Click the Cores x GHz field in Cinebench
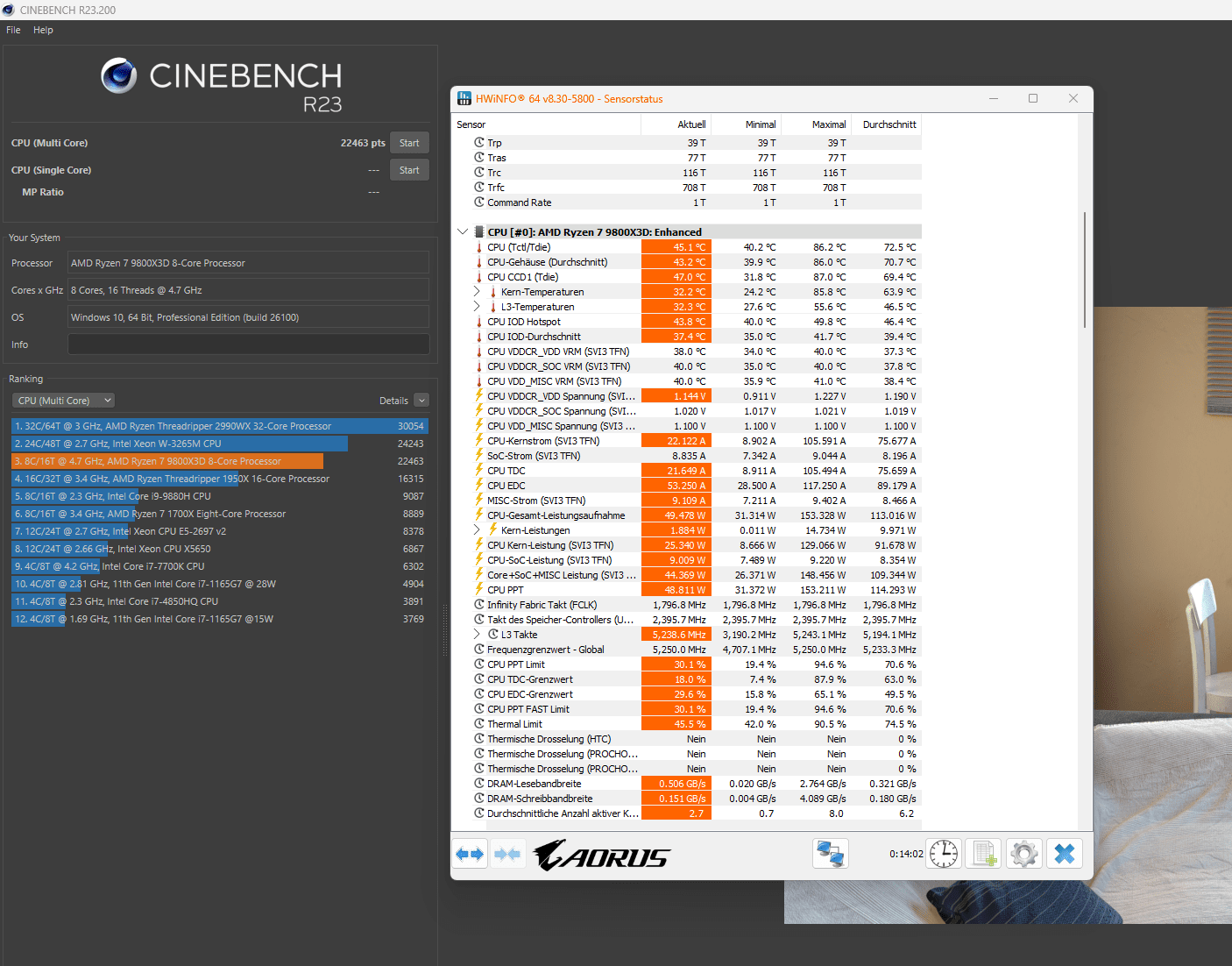This screenshot has height=966, width=1232. click(249, 290)
